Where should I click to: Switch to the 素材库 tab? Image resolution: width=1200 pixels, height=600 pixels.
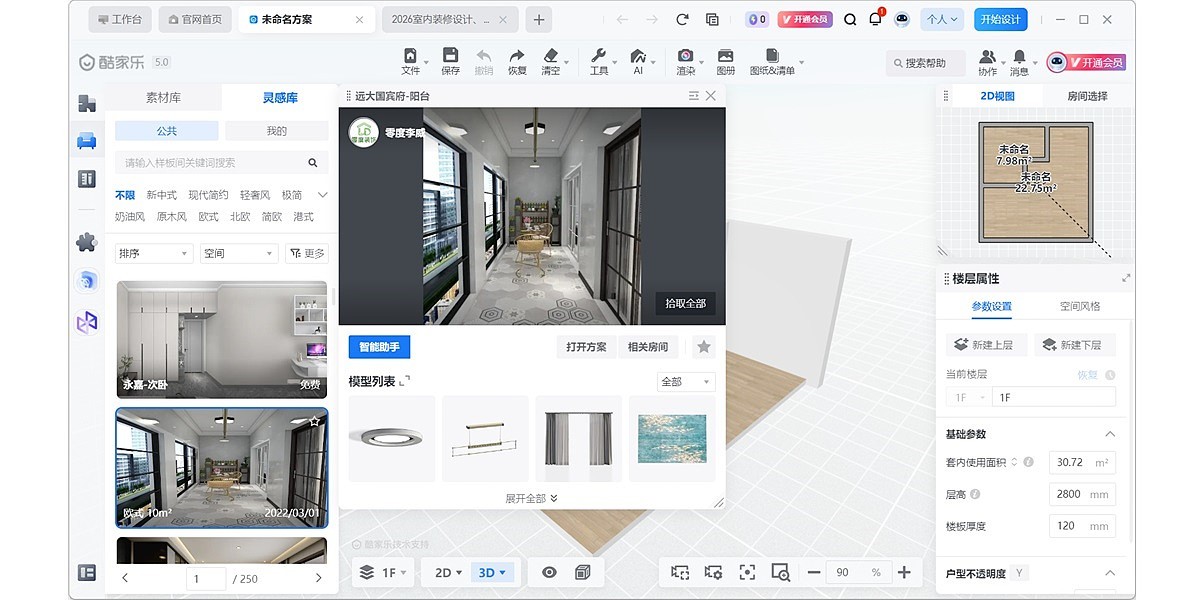point(164,98)
